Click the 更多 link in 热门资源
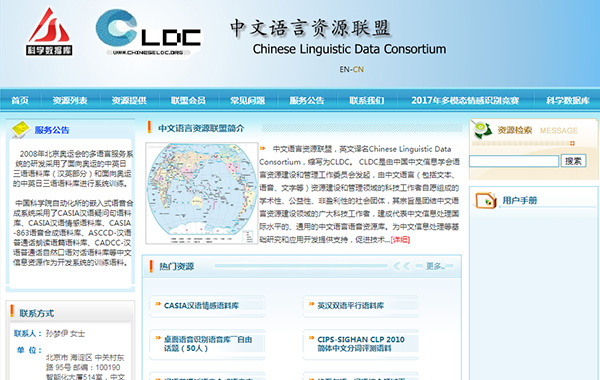This screenshot has height=380, width=600. click(x=435, y=266)
